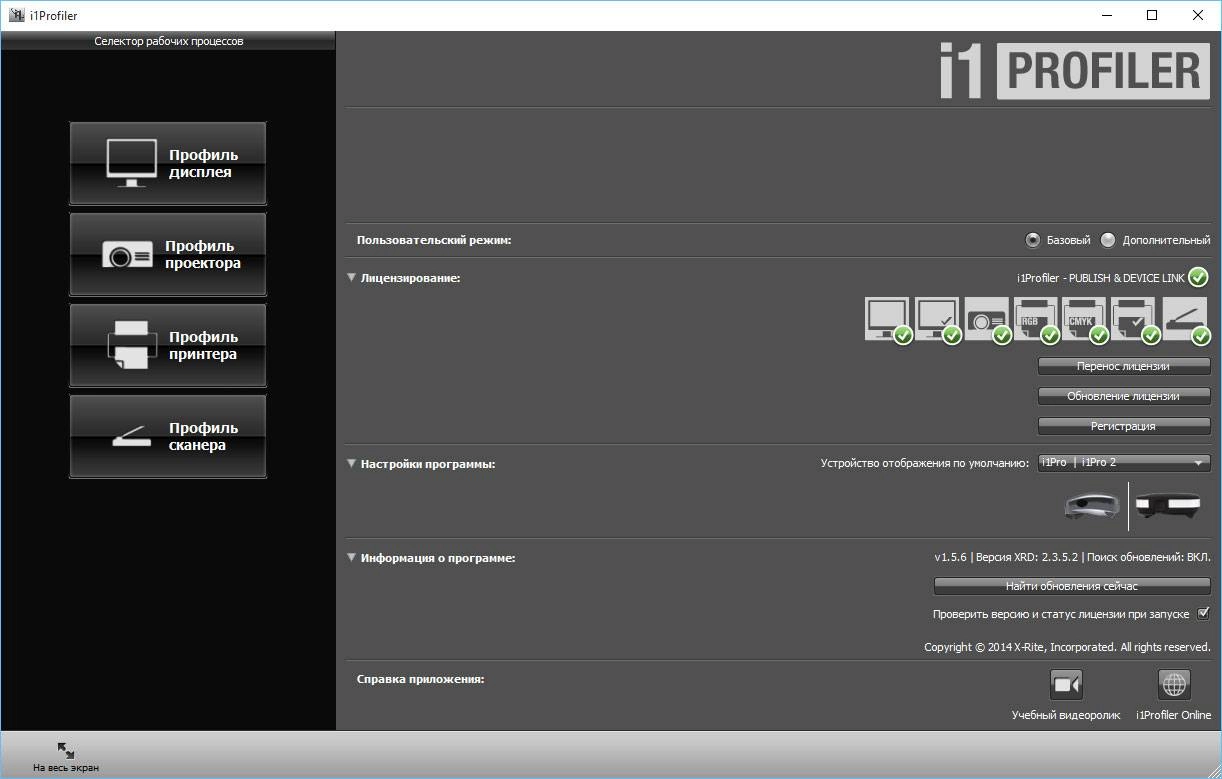Minimize the i1Profiler window
This screenshot has width=1222, height=779.
coord(1107,15)
